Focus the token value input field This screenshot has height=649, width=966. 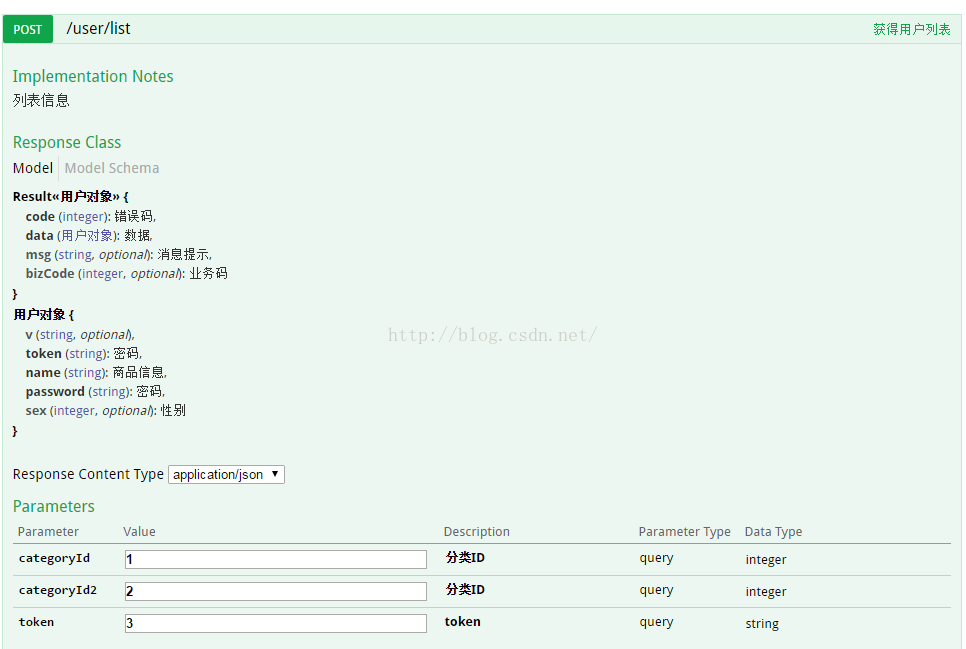click(x=275, y=623)
